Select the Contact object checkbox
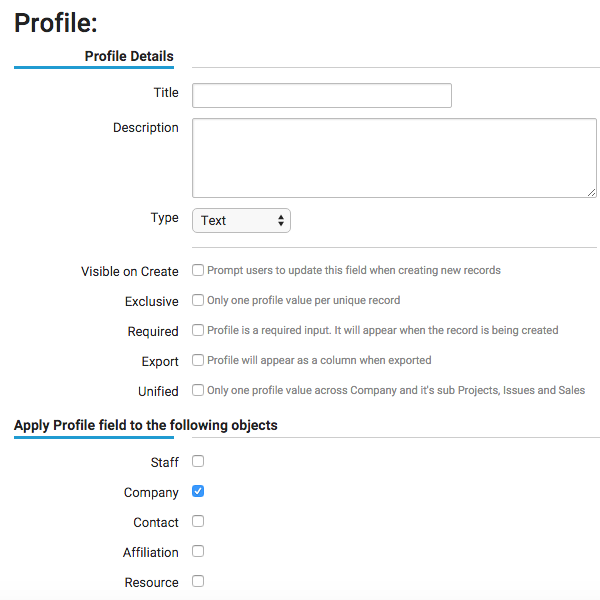The height and width of the screenshot is (600, 600). tap(198, 521)
